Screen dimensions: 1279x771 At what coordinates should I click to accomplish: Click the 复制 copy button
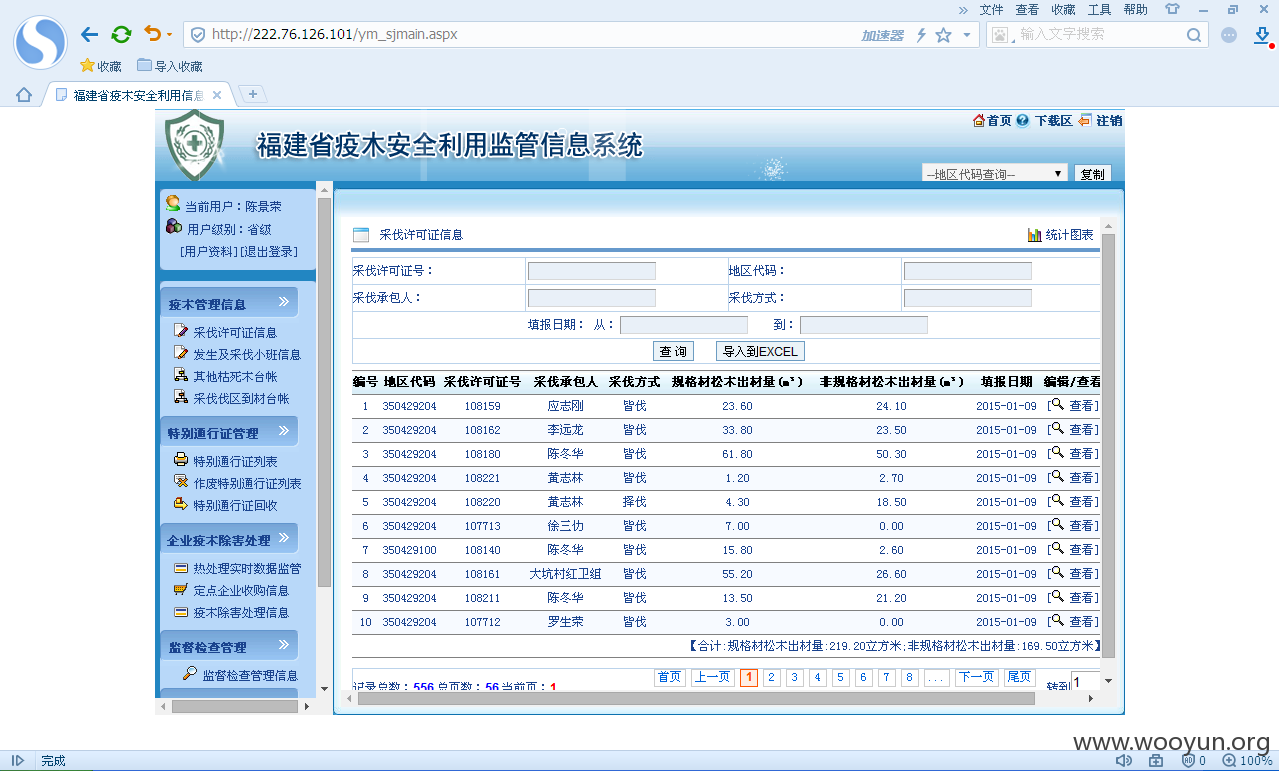pos(1093,173)
